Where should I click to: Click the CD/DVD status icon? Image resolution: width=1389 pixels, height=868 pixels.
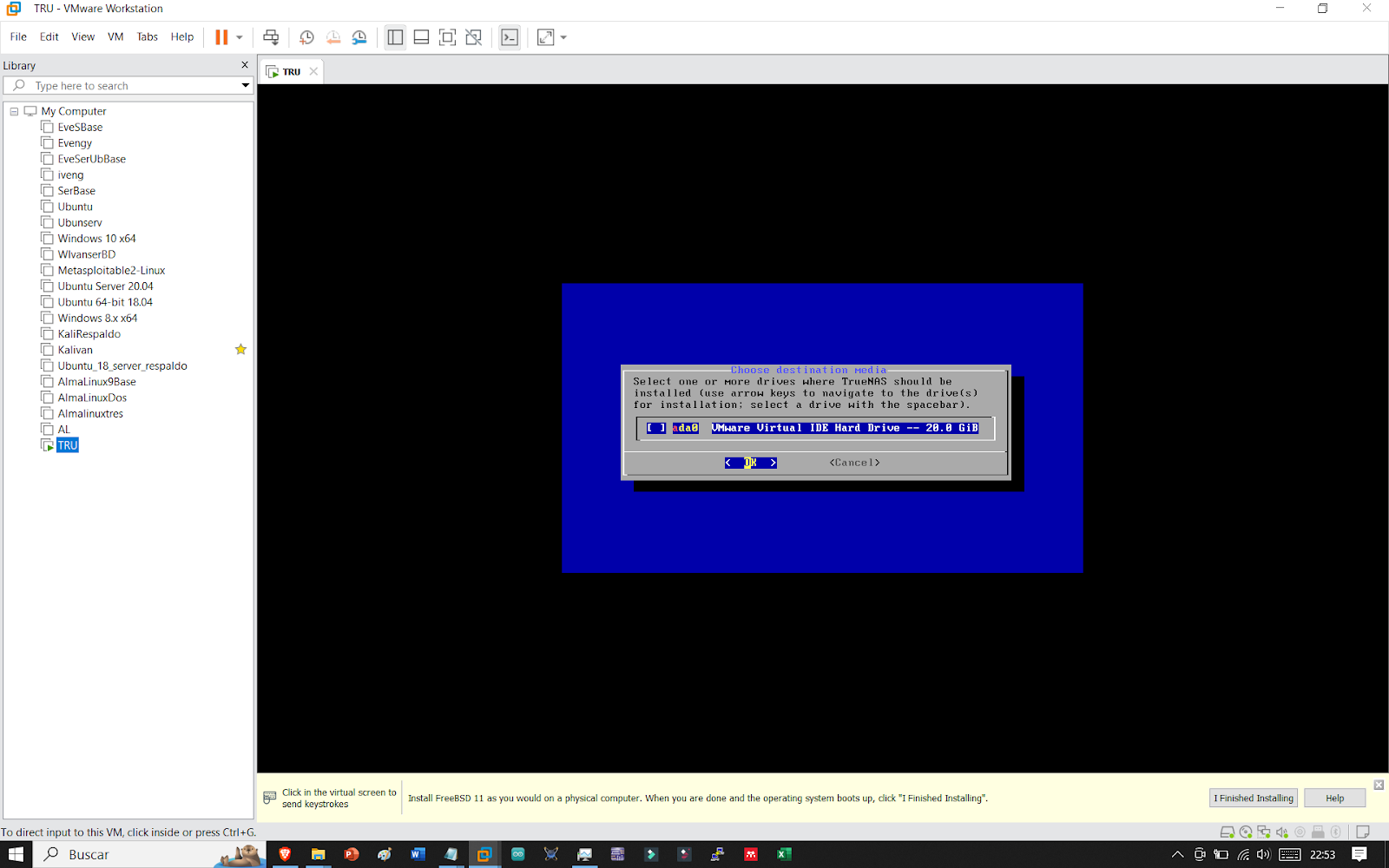[1246, 832]
